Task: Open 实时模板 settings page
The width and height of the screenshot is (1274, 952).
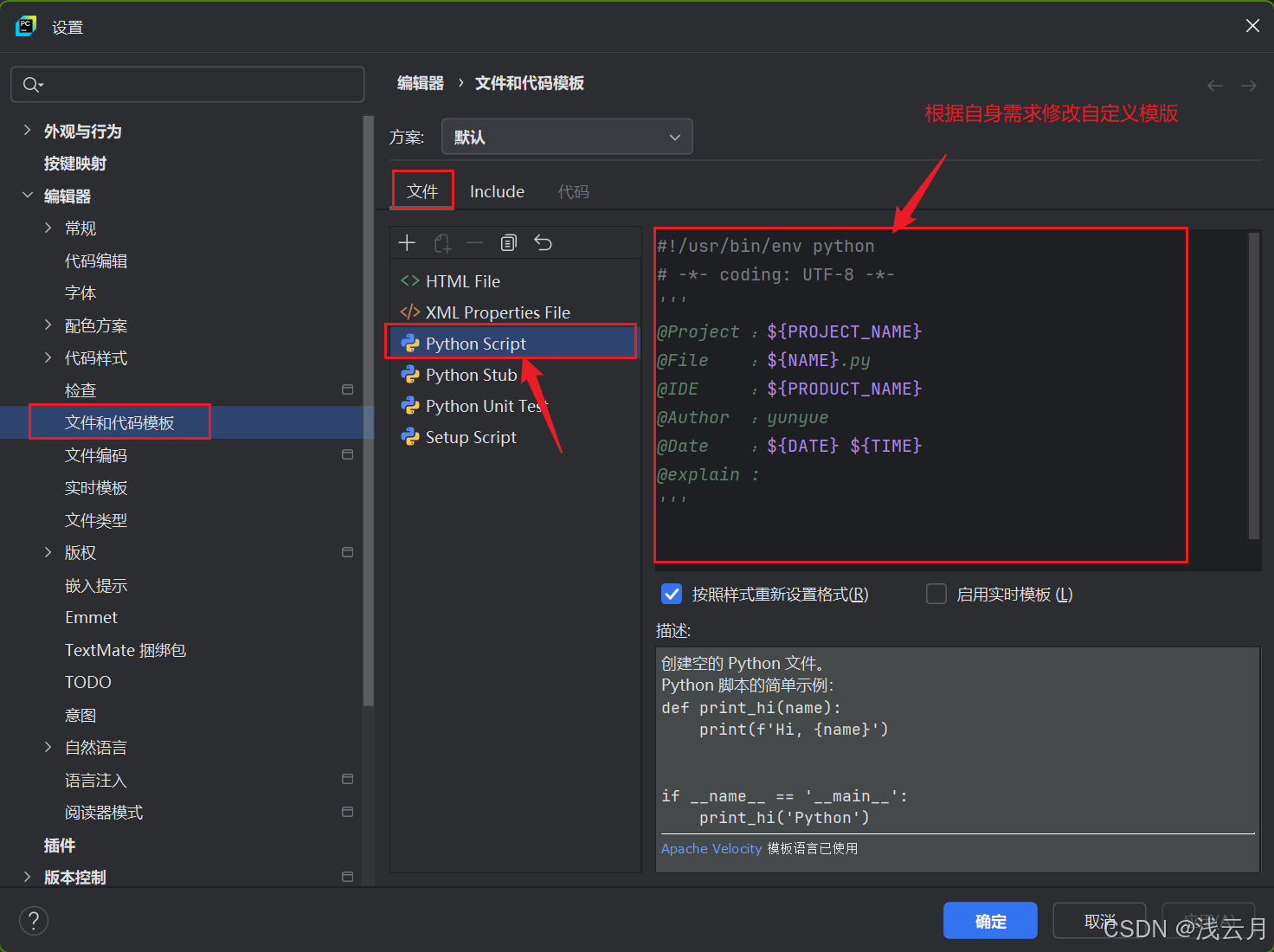Action: click(96, 487)
